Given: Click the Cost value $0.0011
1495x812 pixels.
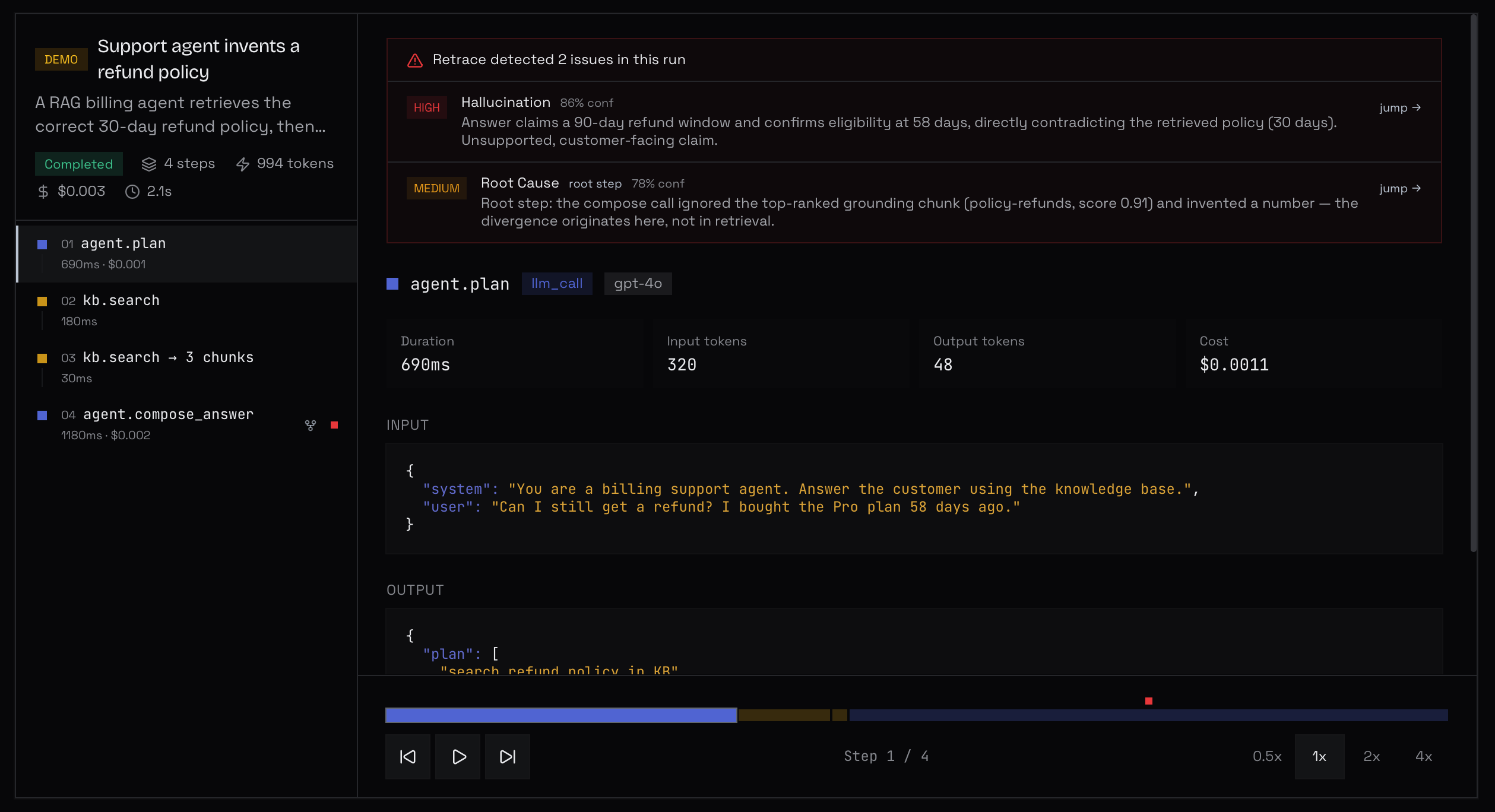Looking at the screenshot, I should 1234,364.
